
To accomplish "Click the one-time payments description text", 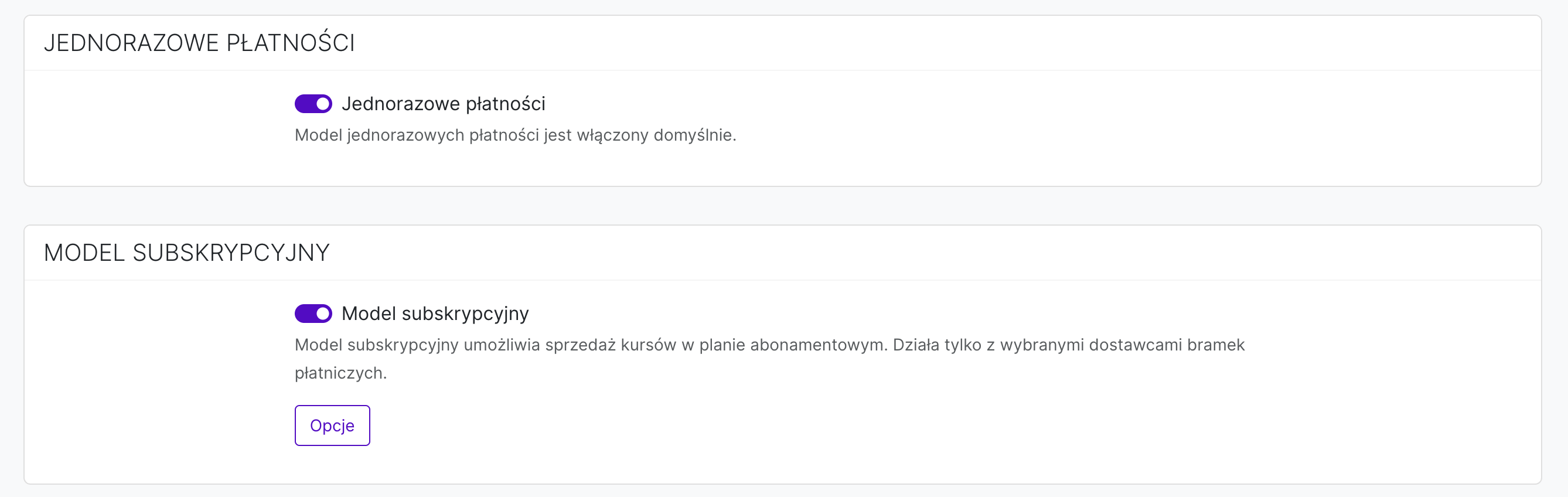I will [515, 135].
